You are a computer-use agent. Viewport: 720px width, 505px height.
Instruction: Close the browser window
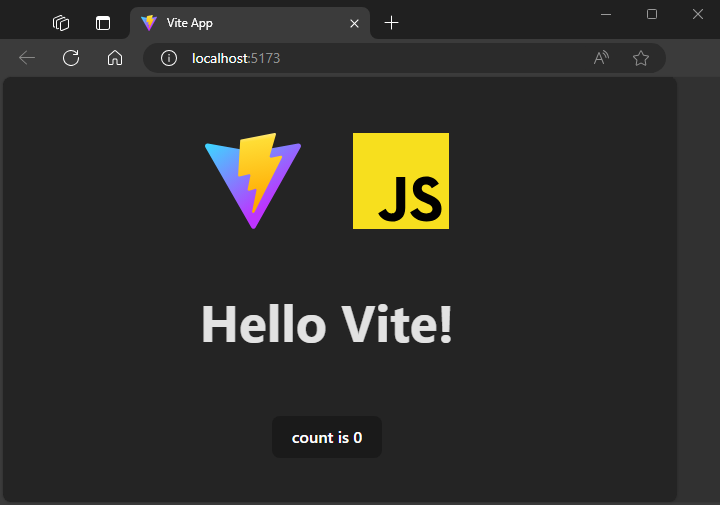point(698,14)
